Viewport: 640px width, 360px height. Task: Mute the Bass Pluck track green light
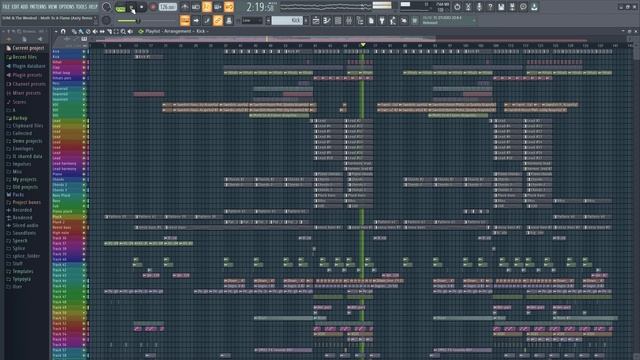(84, 196)
